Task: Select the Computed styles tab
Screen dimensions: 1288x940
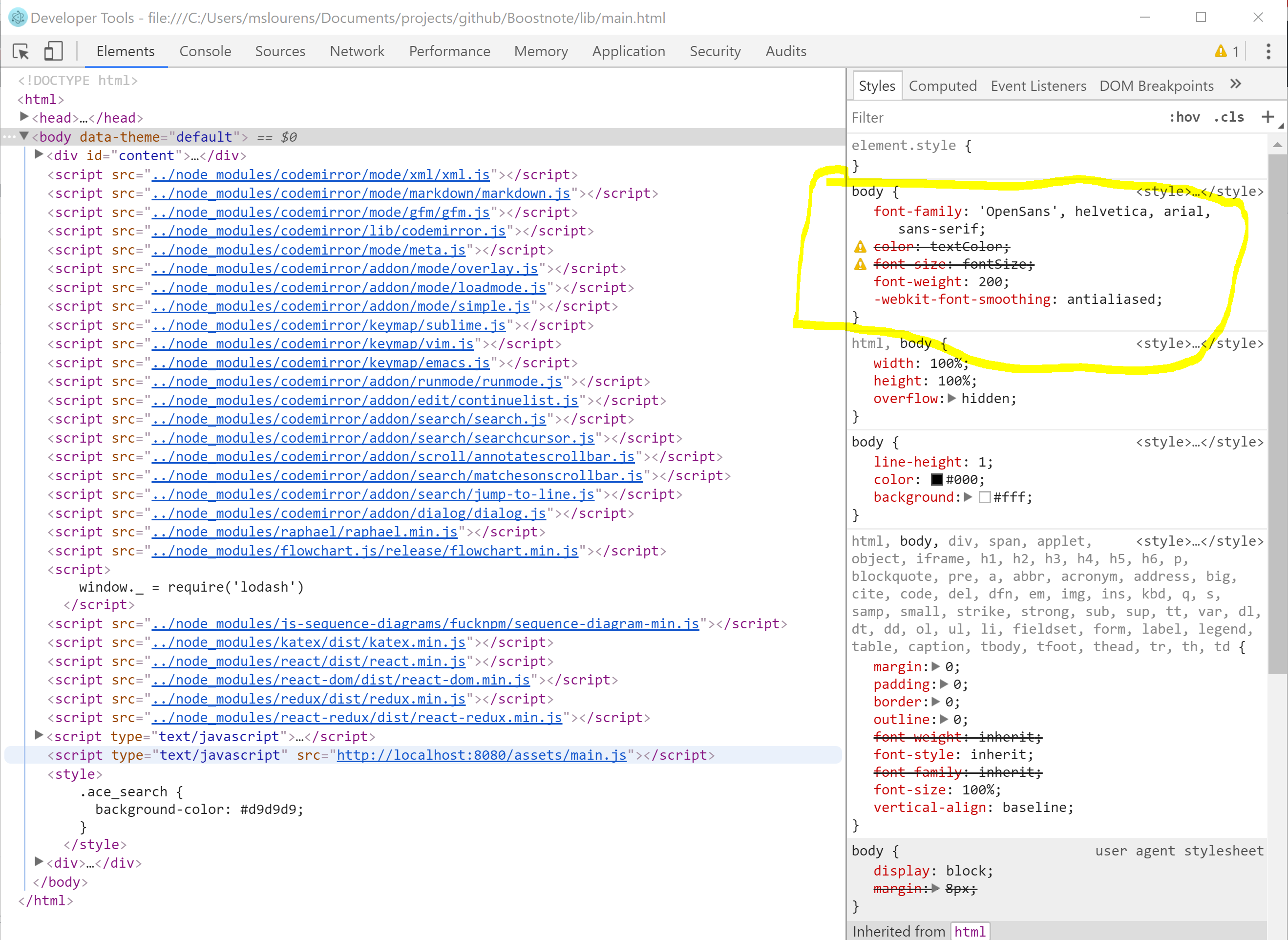Action: (943, 86)
